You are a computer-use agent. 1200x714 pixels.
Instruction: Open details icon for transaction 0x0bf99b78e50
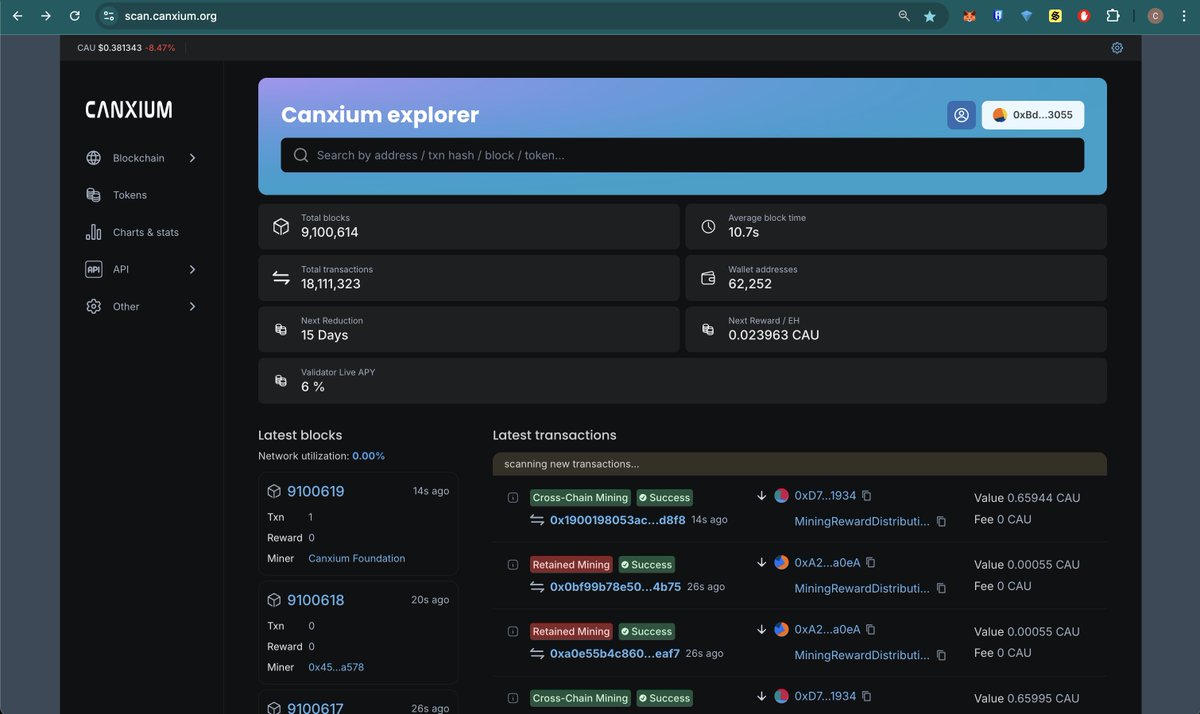click(513, 565)
